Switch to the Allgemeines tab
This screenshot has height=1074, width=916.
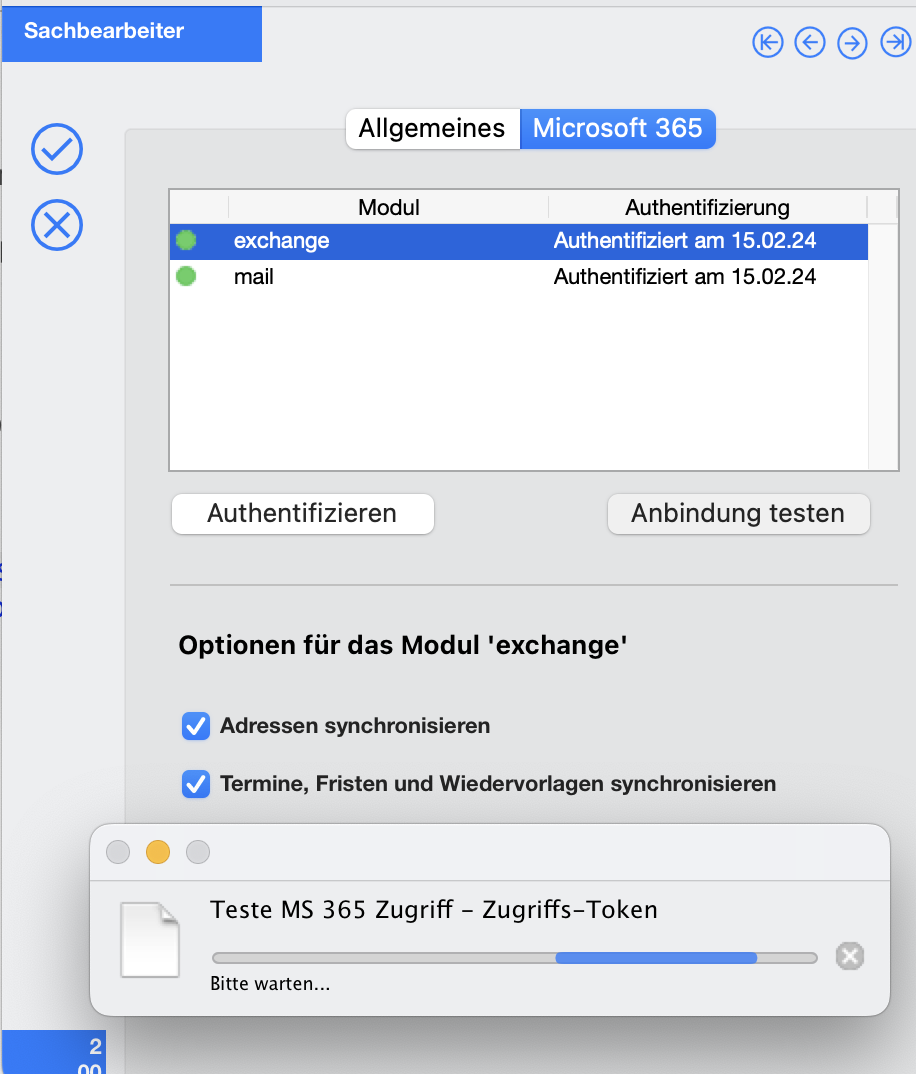[x=432, y=129]
